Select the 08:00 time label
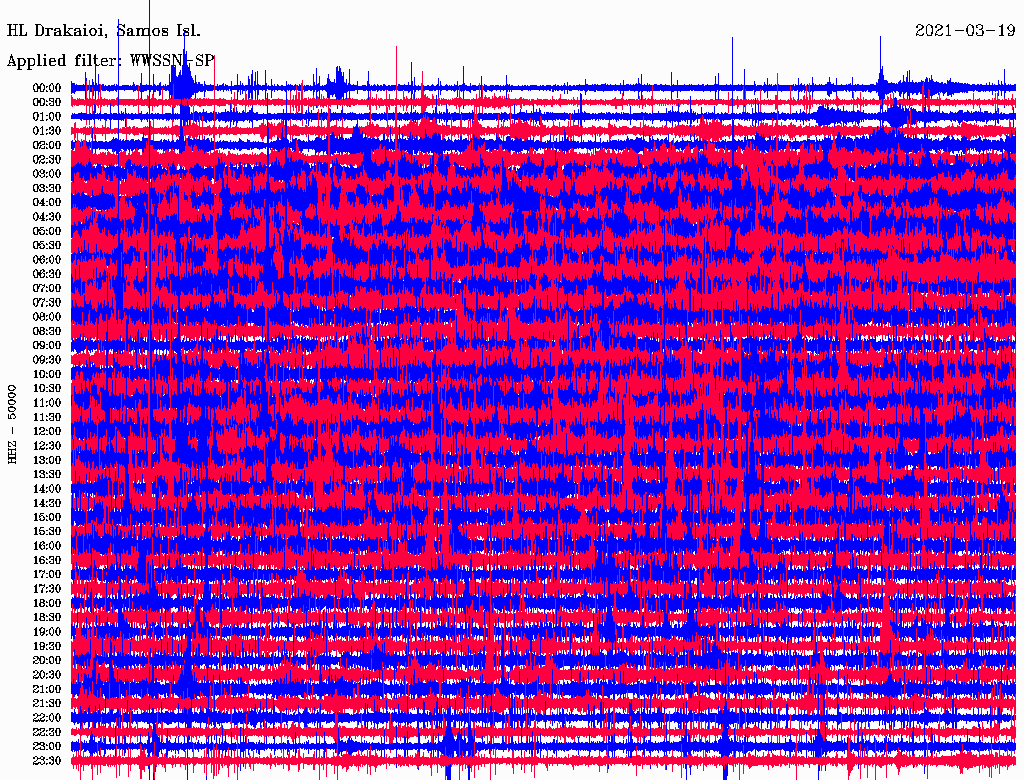This screenshot has height=780, width=1024. [47, 317]
